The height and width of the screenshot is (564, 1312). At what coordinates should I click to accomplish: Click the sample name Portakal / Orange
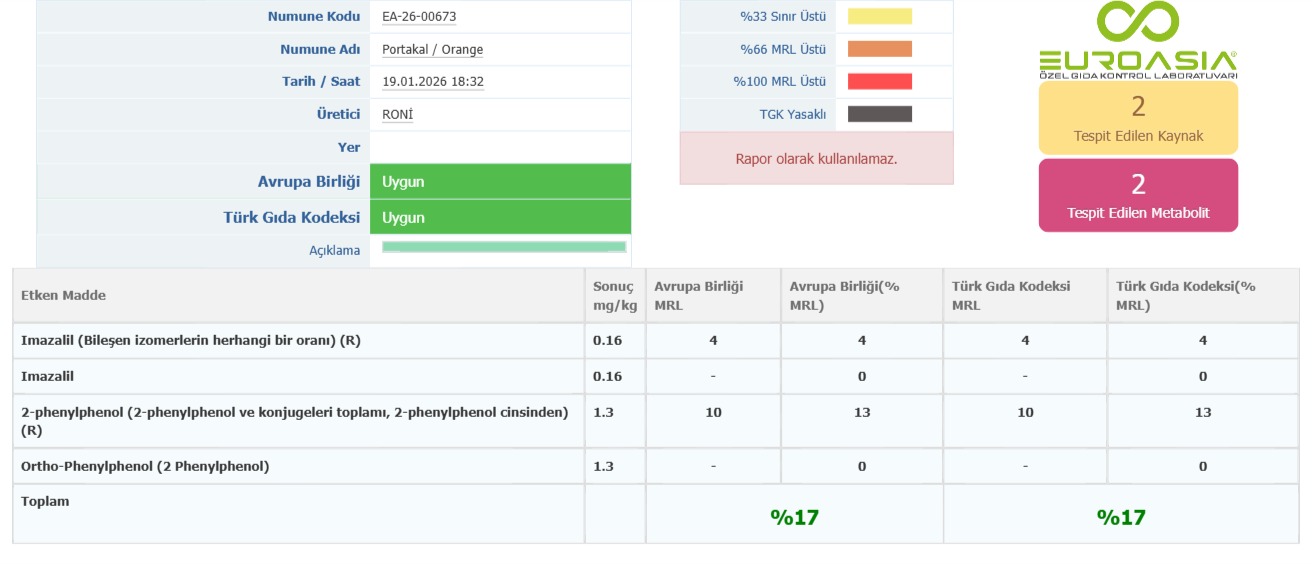[x=432, y=49]
